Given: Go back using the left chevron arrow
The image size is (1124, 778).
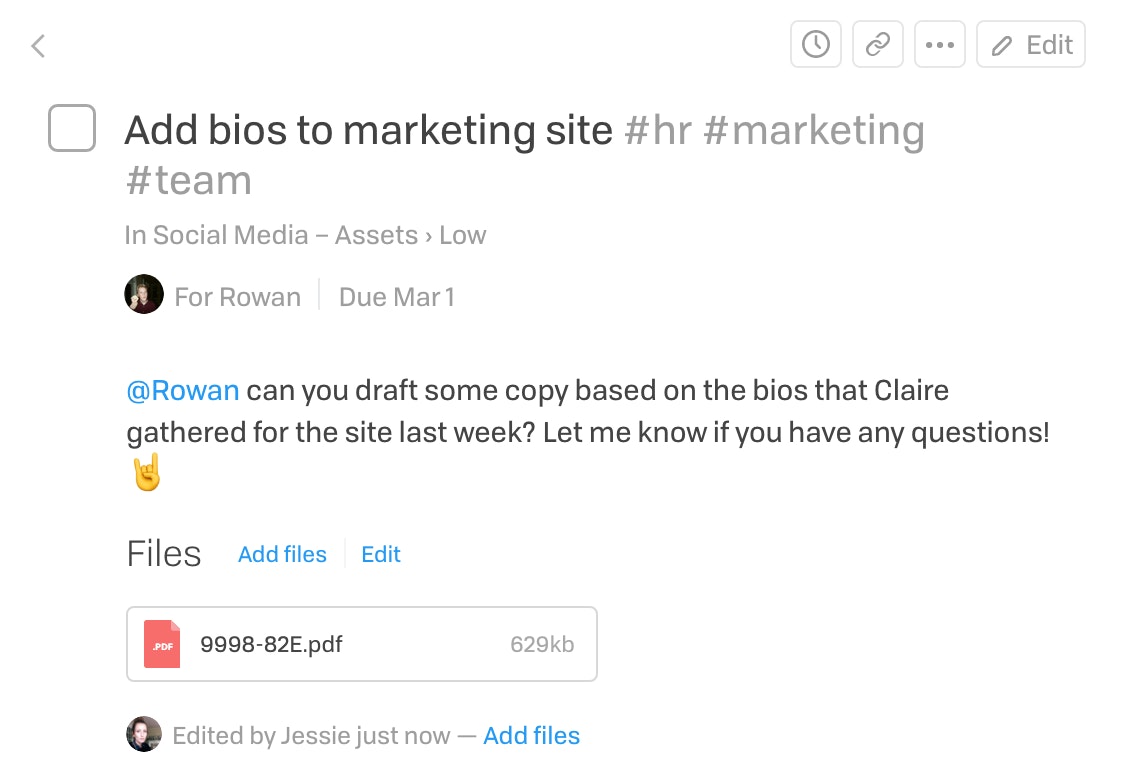Looking at the screenshot, I should coord(39,46).
